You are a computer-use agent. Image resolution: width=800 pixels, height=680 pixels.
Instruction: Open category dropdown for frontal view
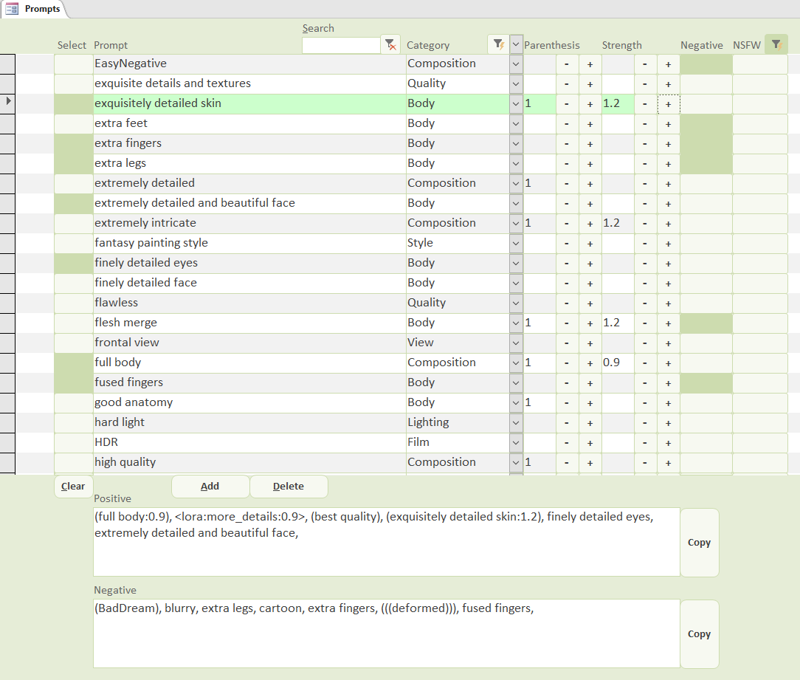tap(516, 343)
